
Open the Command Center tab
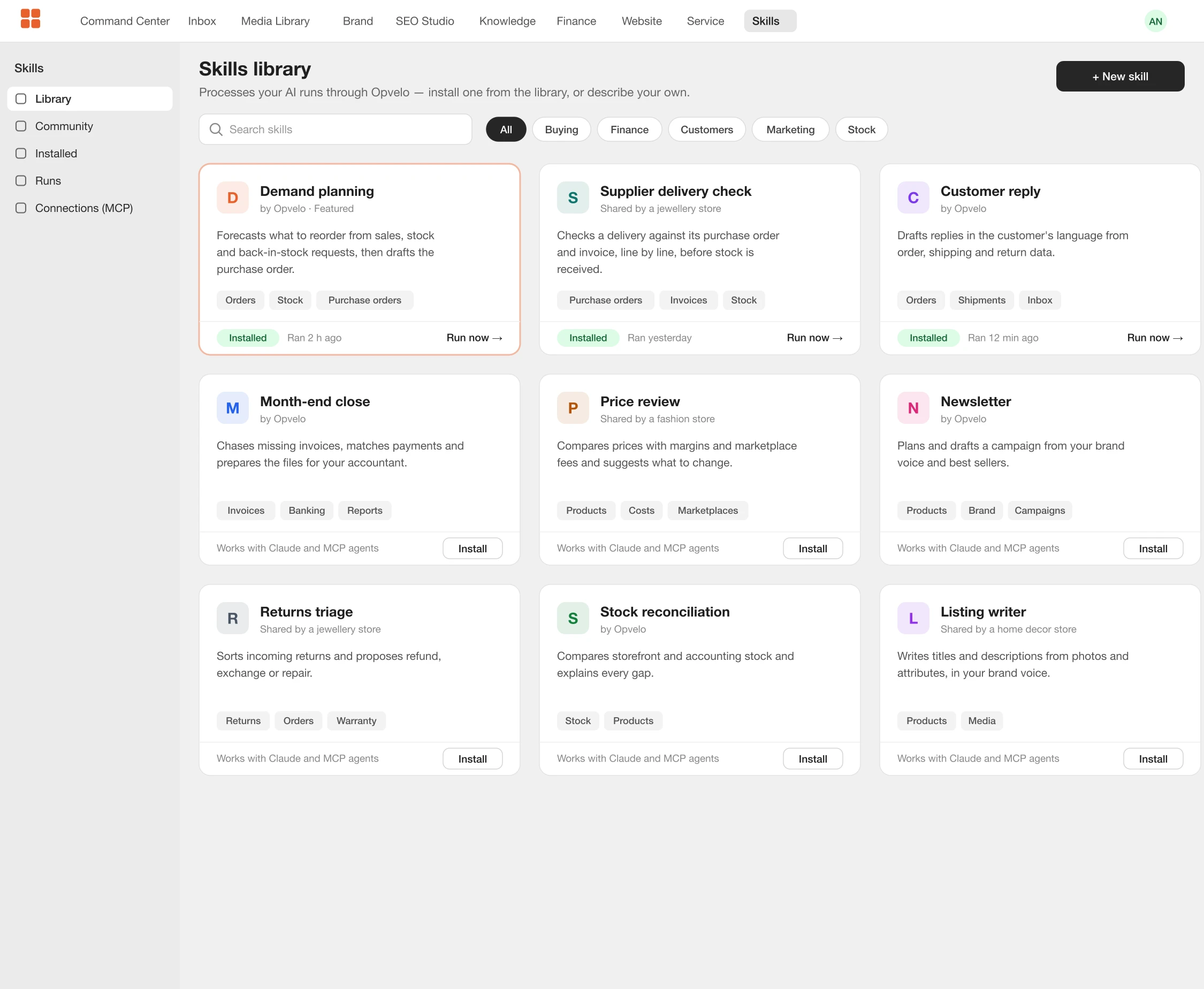click(x=125, y=21)
